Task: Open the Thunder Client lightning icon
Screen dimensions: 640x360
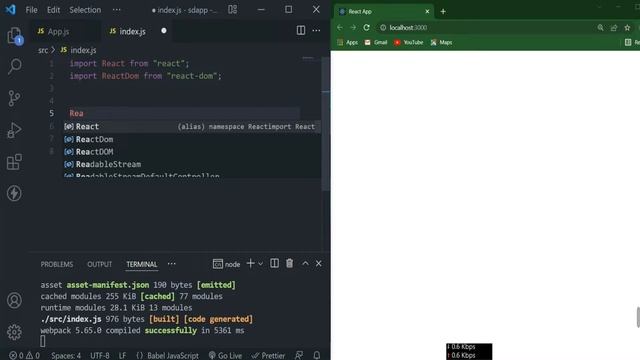Action: point(14,193)
